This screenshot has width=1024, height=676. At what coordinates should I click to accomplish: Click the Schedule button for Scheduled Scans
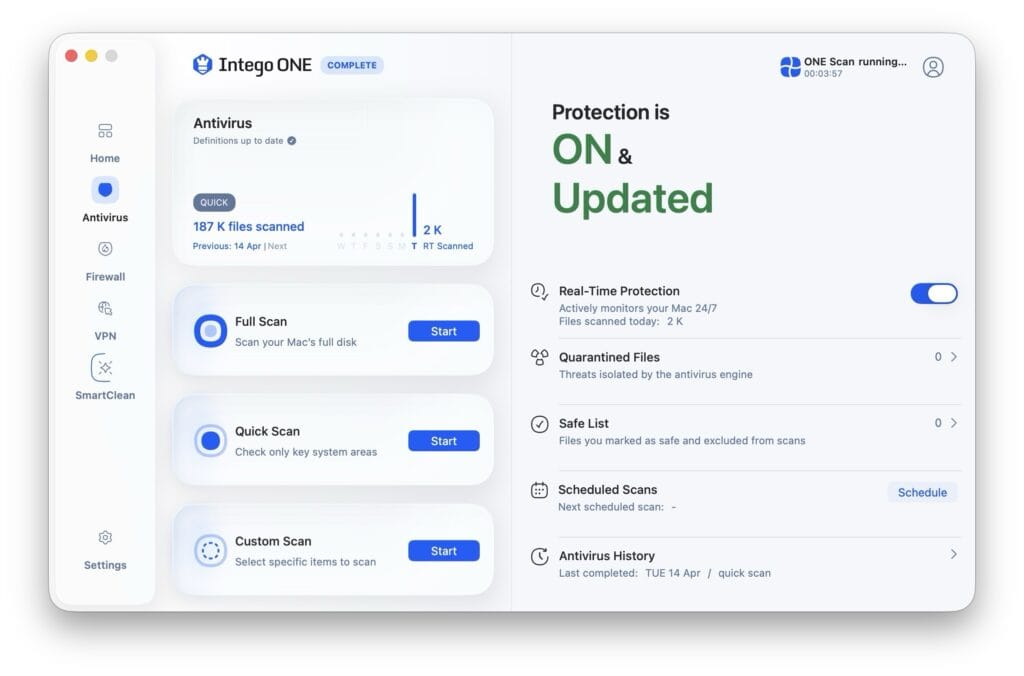tap(921, 492)
